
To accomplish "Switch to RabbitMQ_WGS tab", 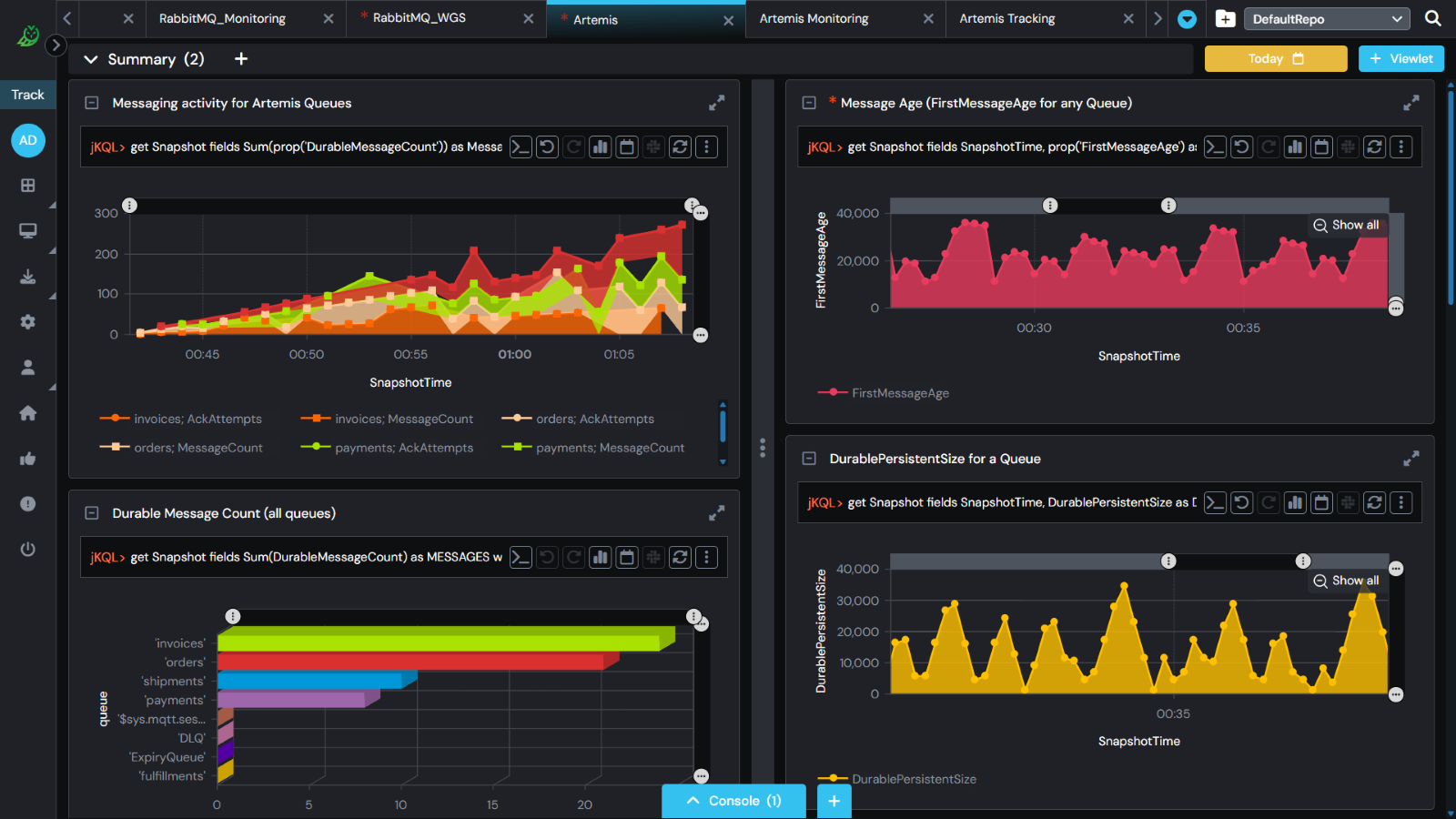I will click(420, 17).
